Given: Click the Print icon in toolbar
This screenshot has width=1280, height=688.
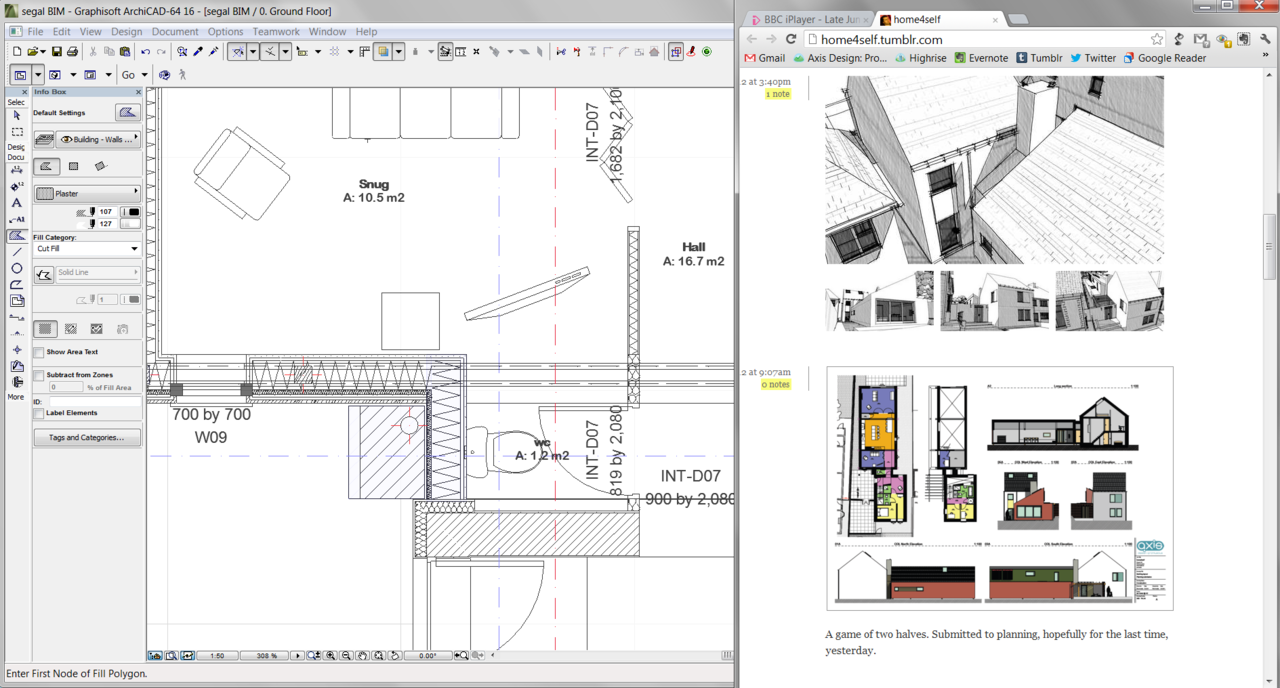Looking at the screenshot, I should click(x=72, y=51).
